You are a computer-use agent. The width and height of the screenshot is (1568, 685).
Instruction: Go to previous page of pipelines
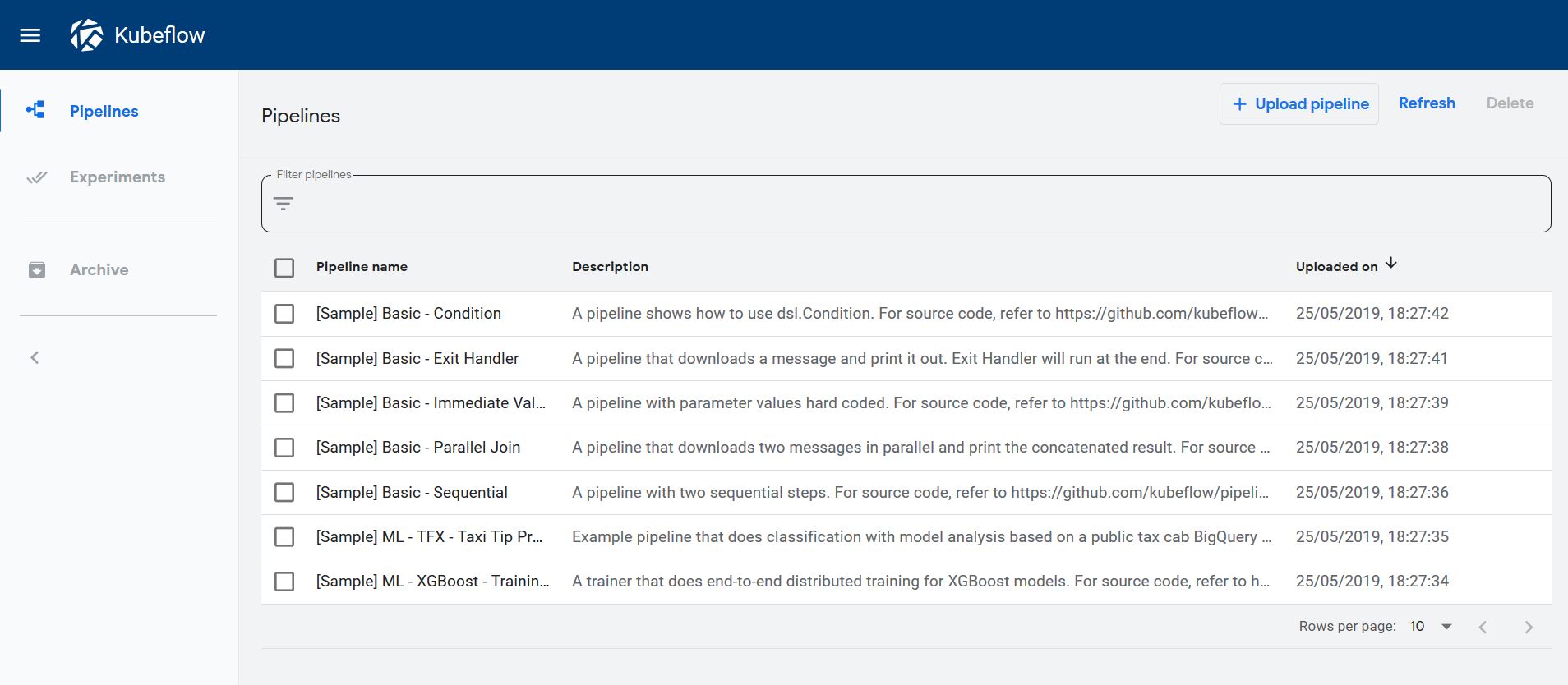[1483, 628]
